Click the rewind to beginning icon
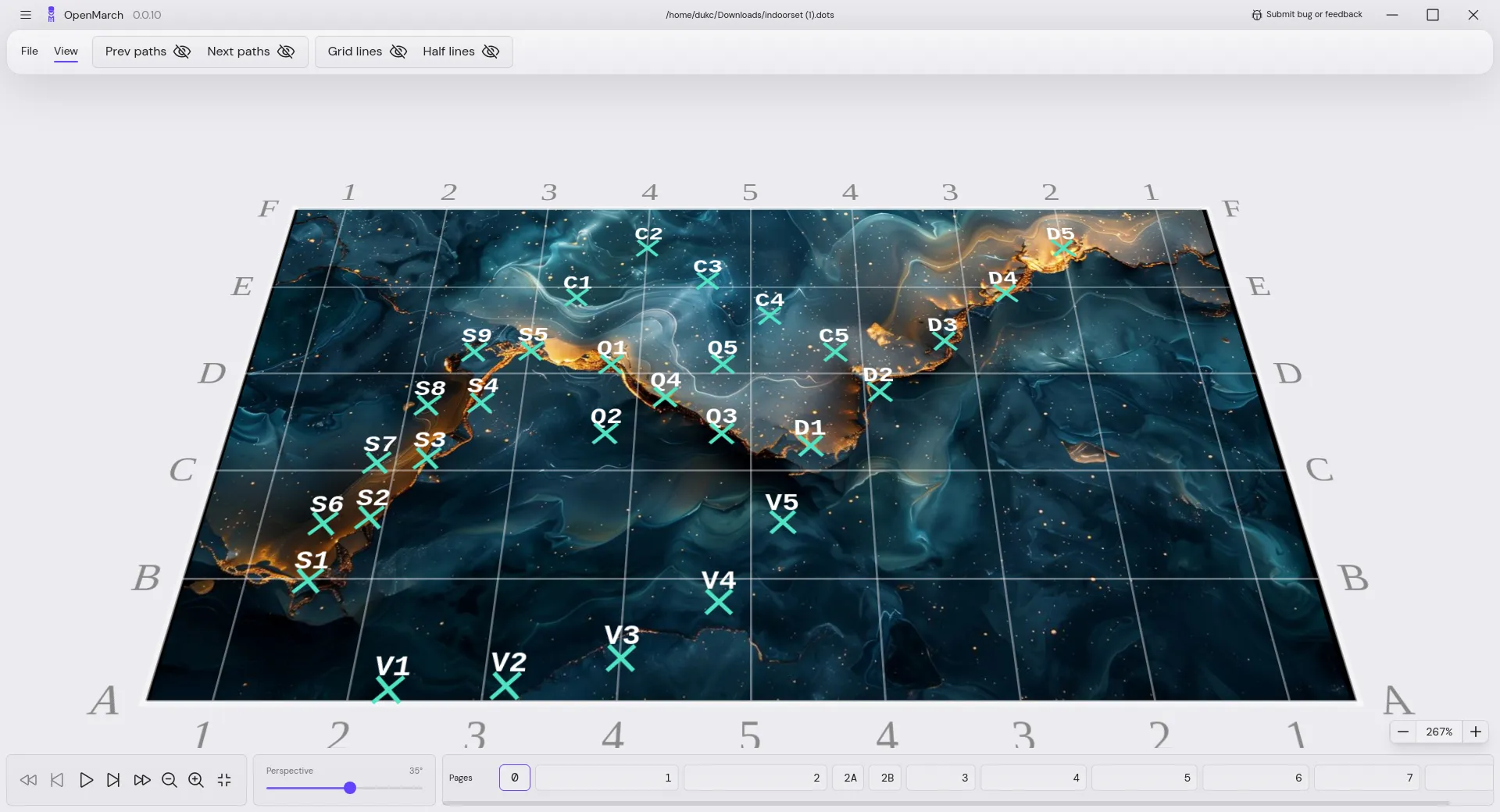This screenshot has height=812, width=1500. (28, 780)
